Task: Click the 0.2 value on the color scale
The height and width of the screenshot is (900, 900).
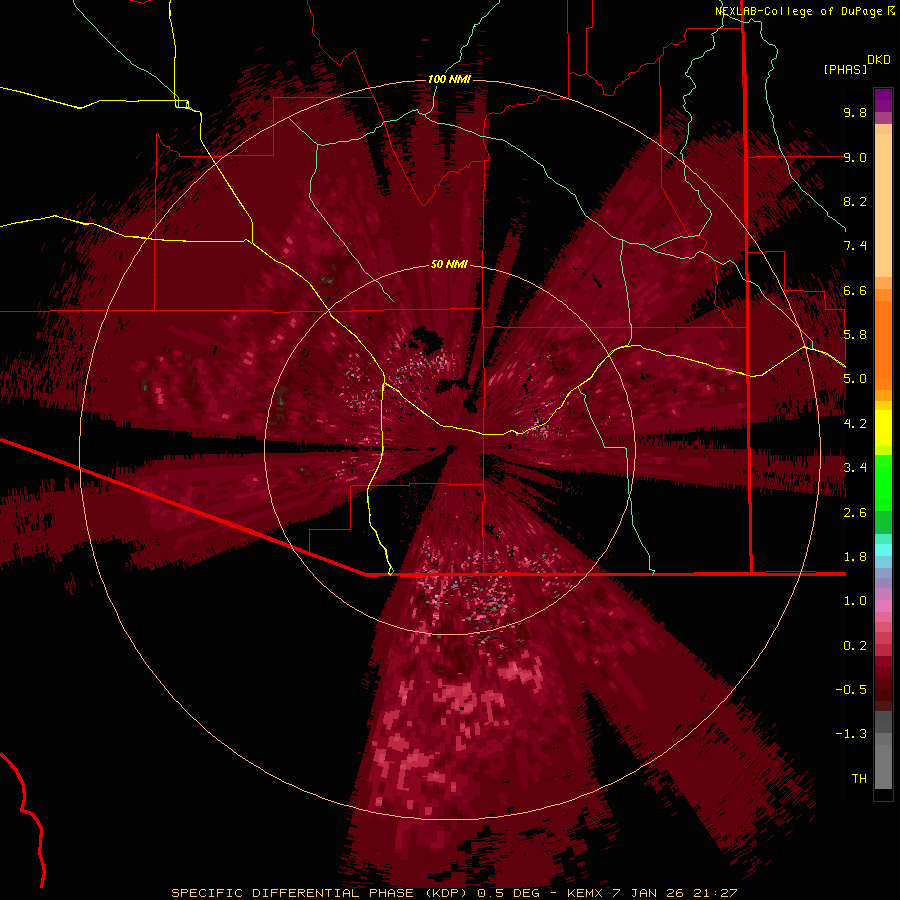Action: coord(855,646)
